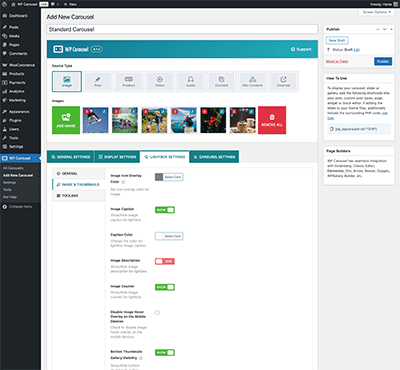Screen dimensions: 400x370
Task: Open Analytics in the admin sidebar
Action: [17, 91]
